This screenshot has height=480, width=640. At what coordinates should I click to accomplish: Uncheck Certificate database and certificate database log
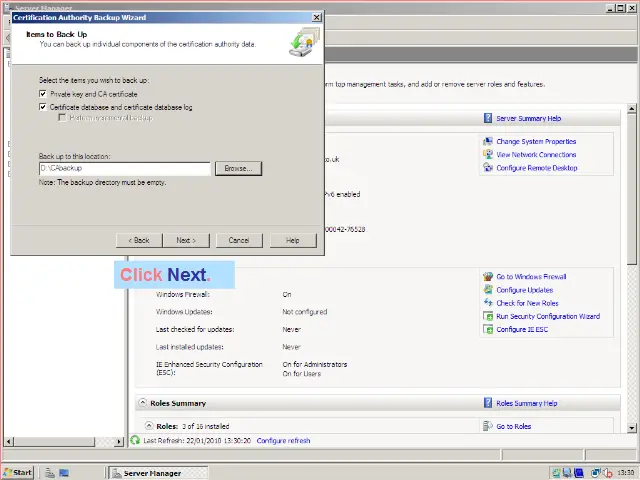point(43,107)
